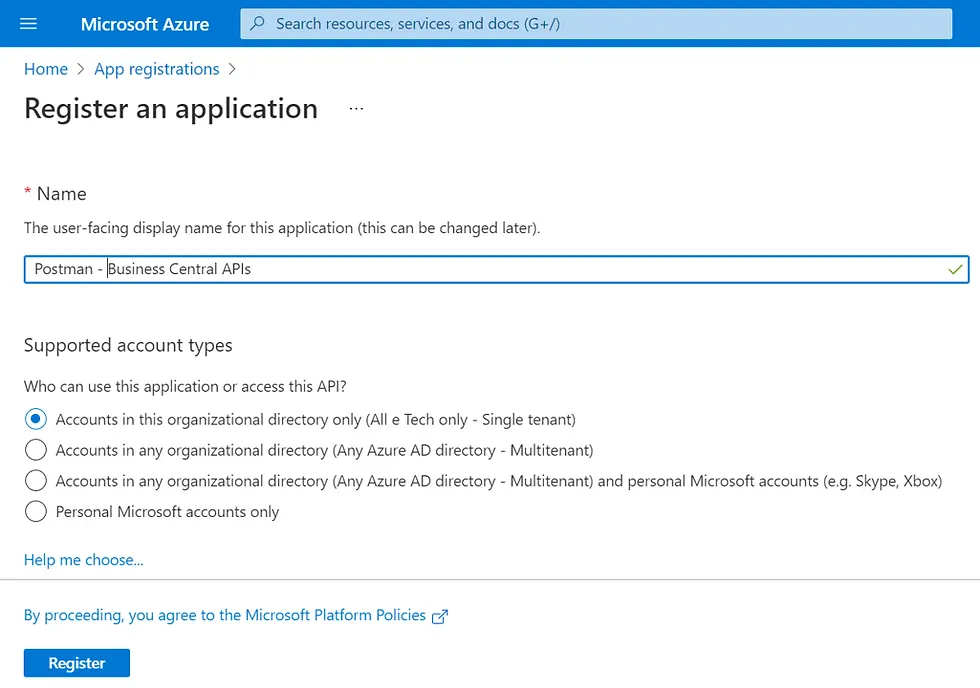This screenshot has height=688, width=980.
Task: Click the 'Register an application' page title
Action: (x=171, y=109)
